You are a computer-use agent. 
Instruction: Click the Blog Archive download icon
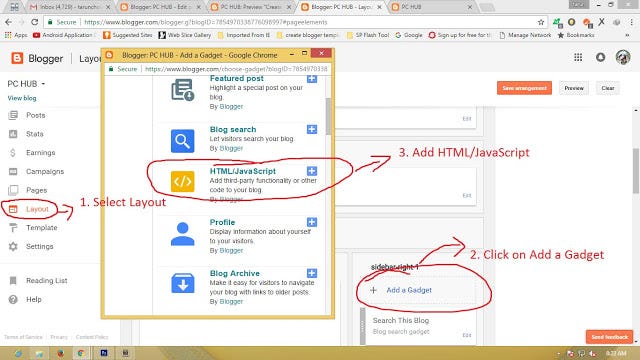[182, 283]
